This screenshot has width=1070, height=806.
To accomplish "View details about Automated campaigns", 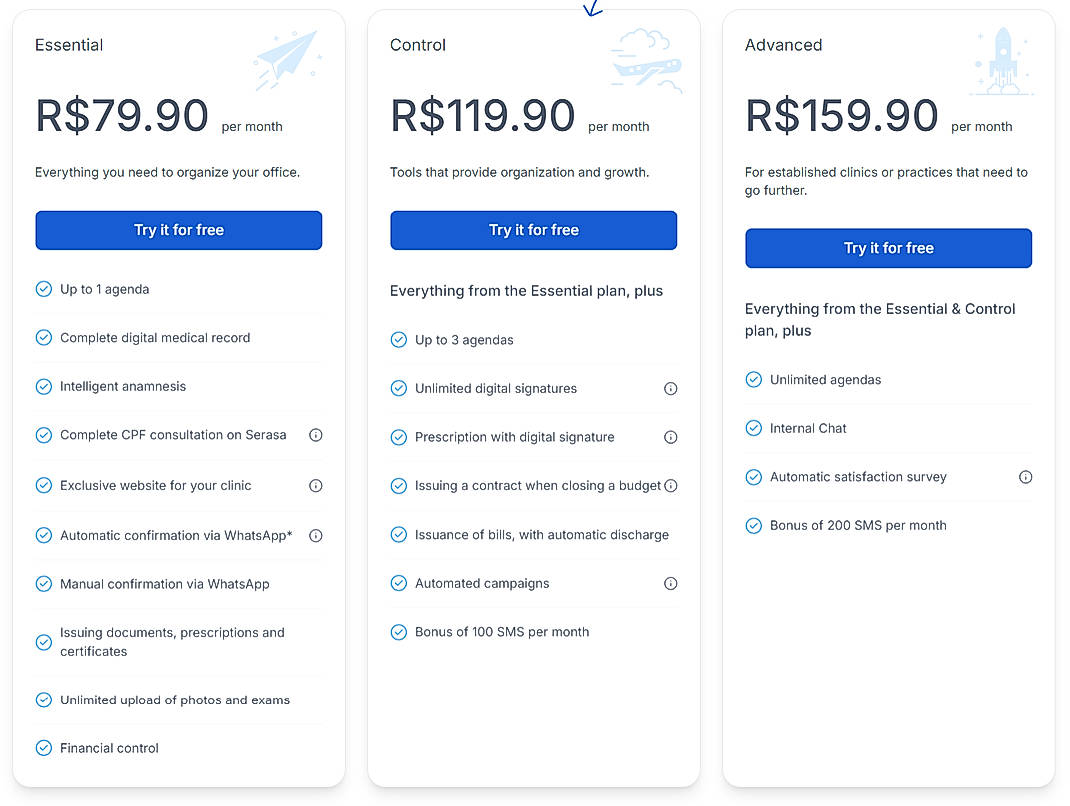I will (671, 583).
